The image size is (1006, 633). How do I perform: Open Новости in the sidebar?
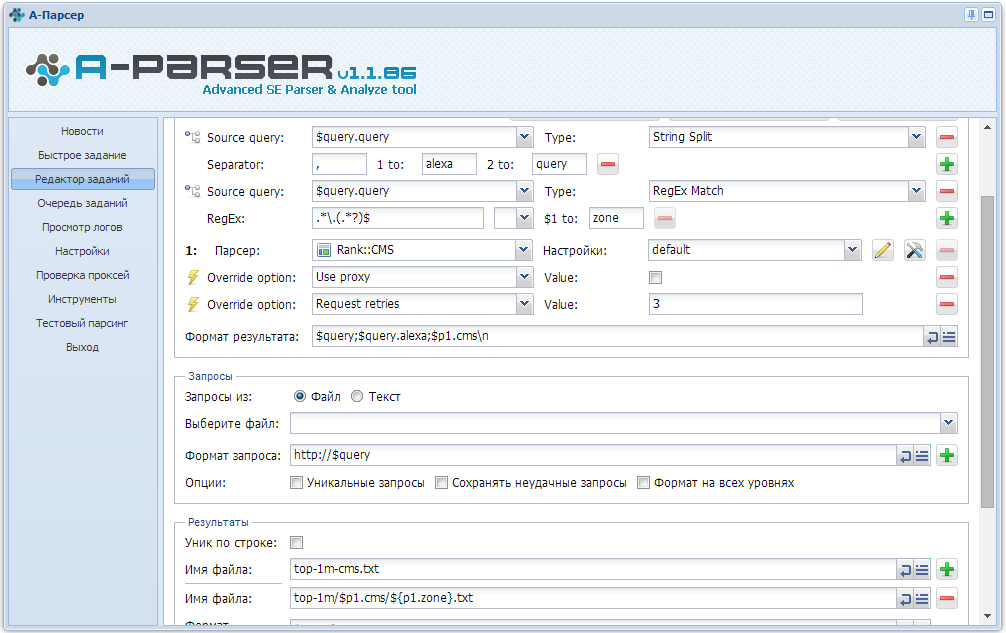82,131
